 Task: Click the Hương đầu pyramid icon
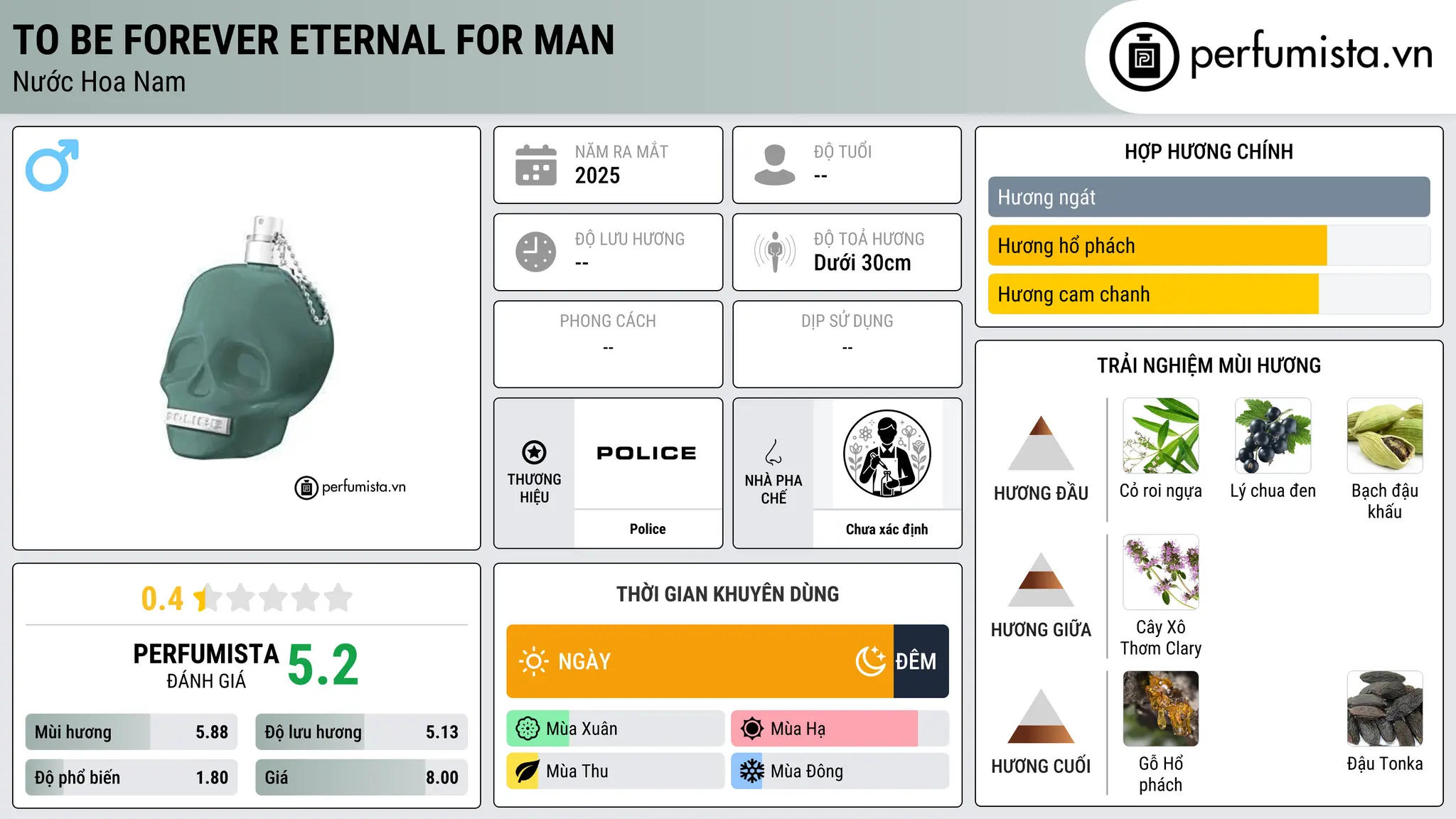pyautogui.click(x=1041, y=443)
